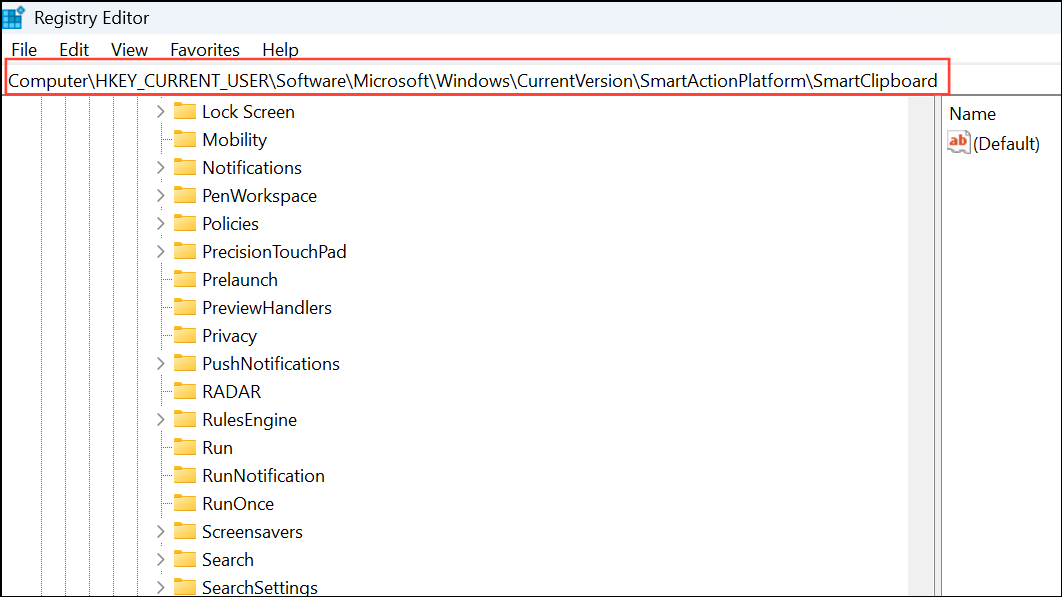Open the Favorites menu

click(x=205, y=49)
